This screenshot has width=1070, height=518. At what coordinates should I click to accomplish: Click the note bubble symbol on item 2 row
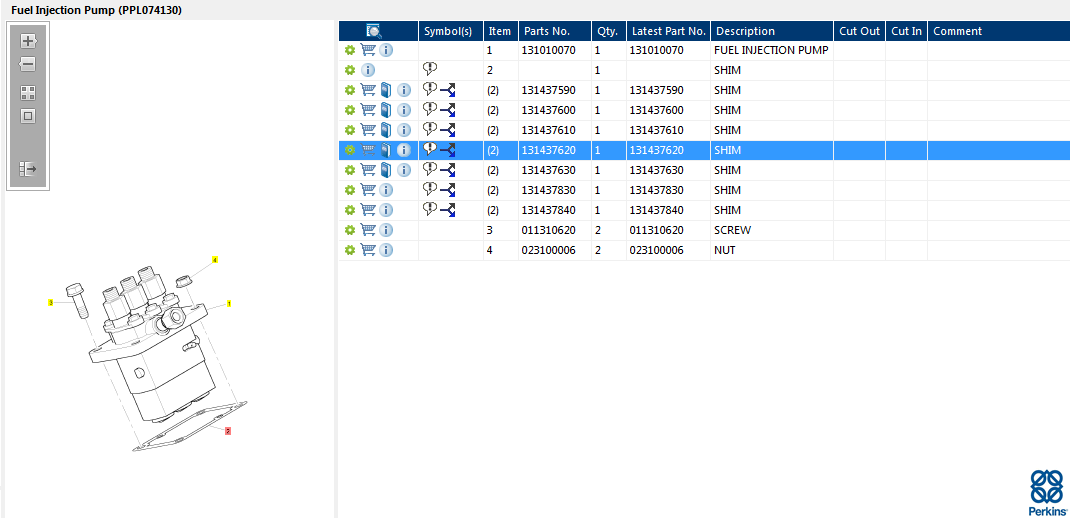coord(430,69)
